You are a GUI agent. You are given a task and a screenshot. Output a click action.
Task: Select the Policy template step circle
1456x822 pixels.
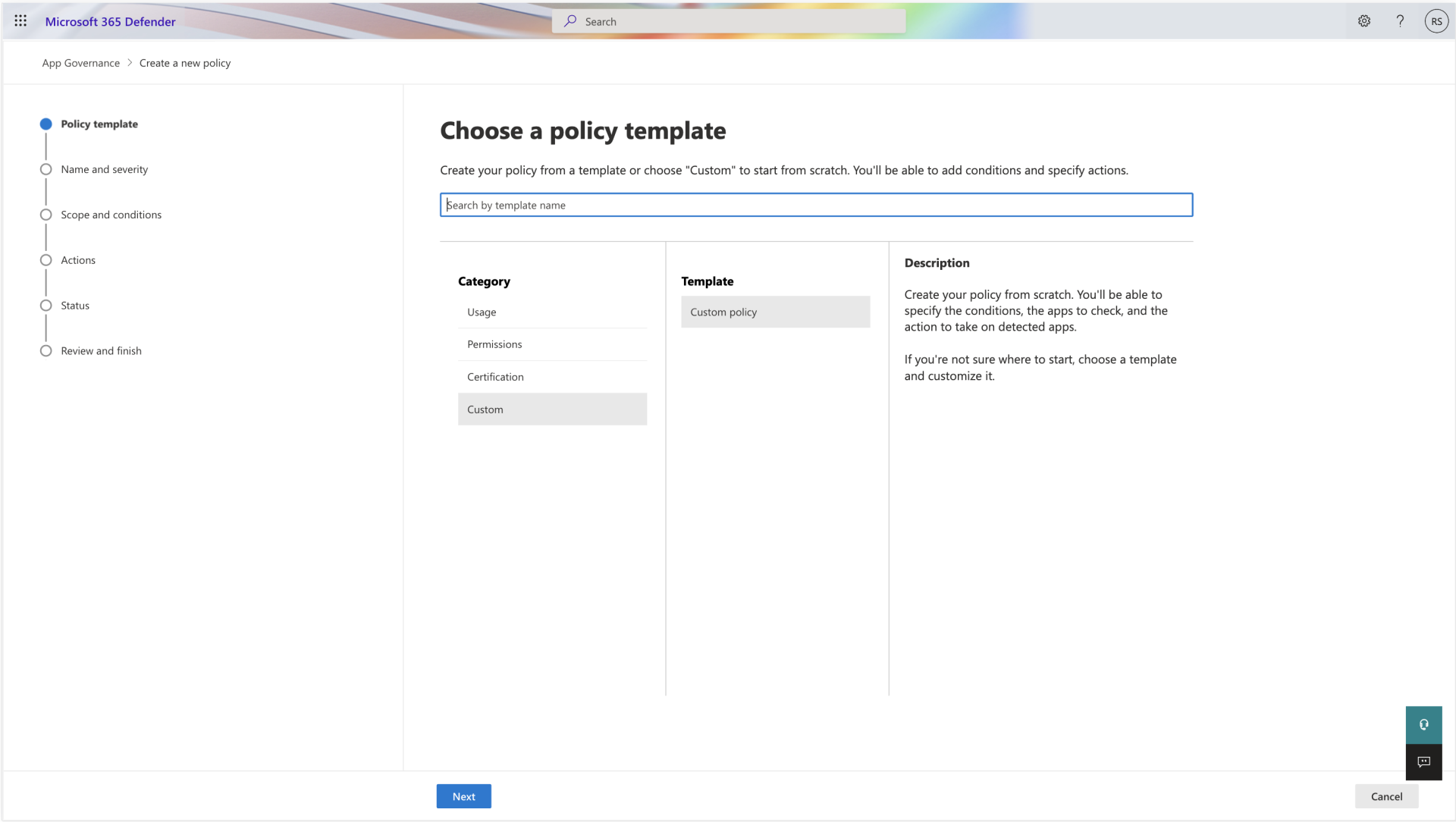[x=45, y=122]
